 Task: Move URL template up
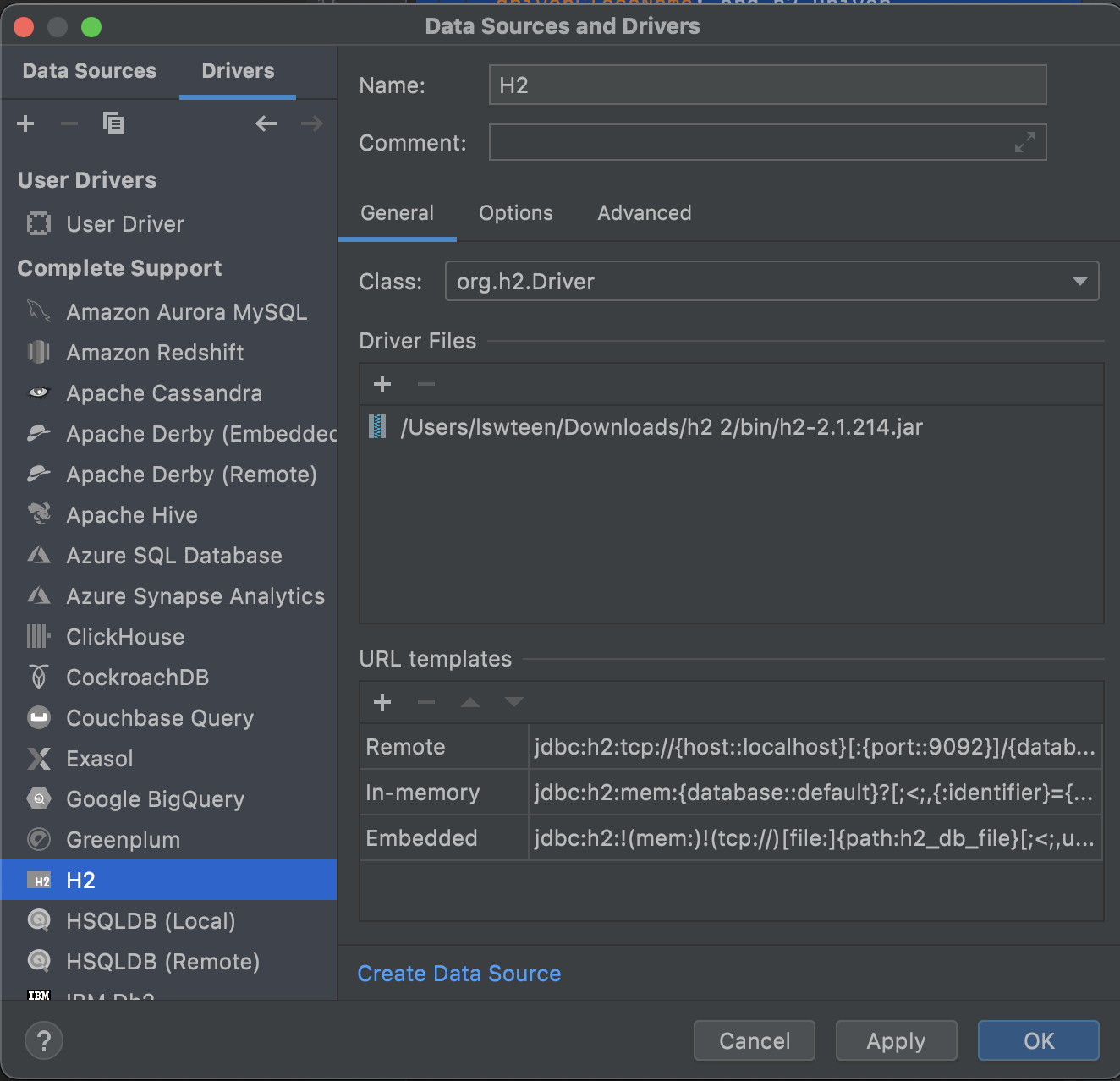(470, 702)
